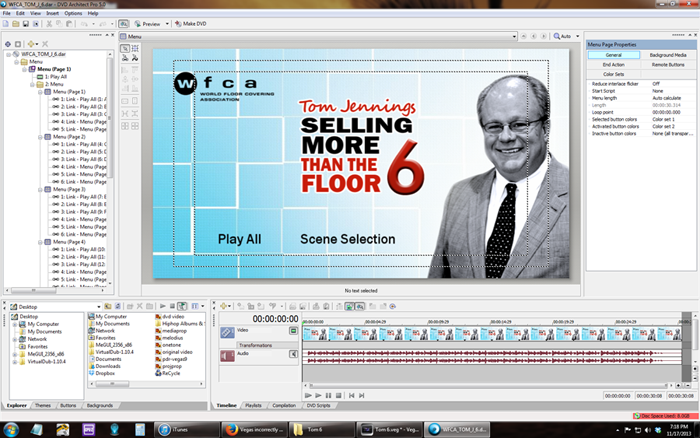
Task: Open the Help menu
Action: click(x=93, y=13)
